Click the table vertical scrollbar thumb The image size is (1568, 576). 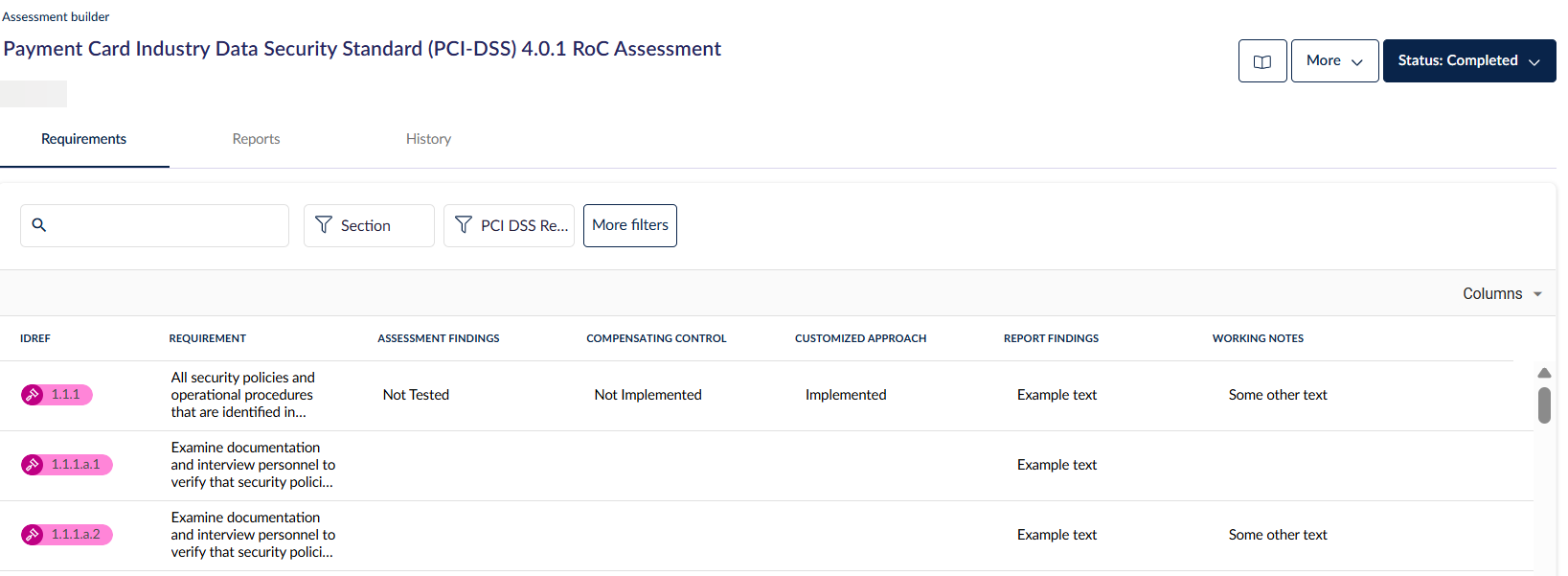(1543, 405)
